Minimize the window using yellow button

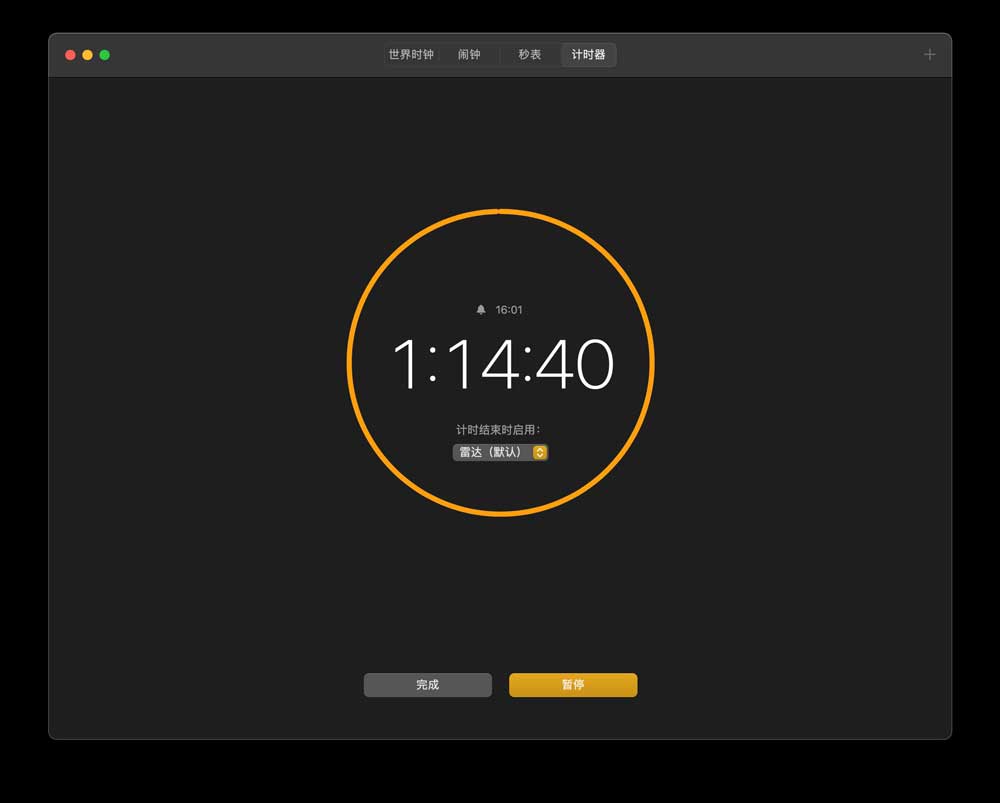tap(87, 55)
